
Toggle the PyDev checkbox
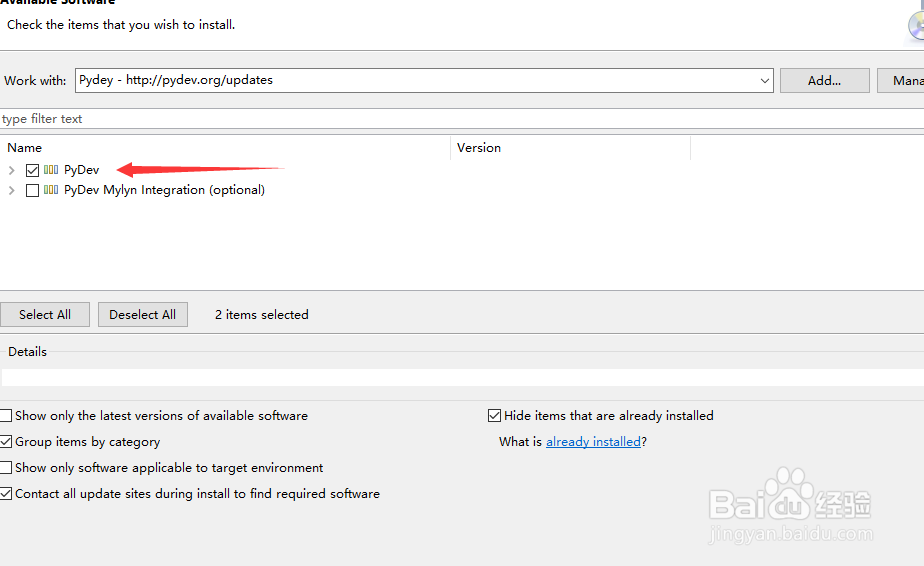[33, 170]
